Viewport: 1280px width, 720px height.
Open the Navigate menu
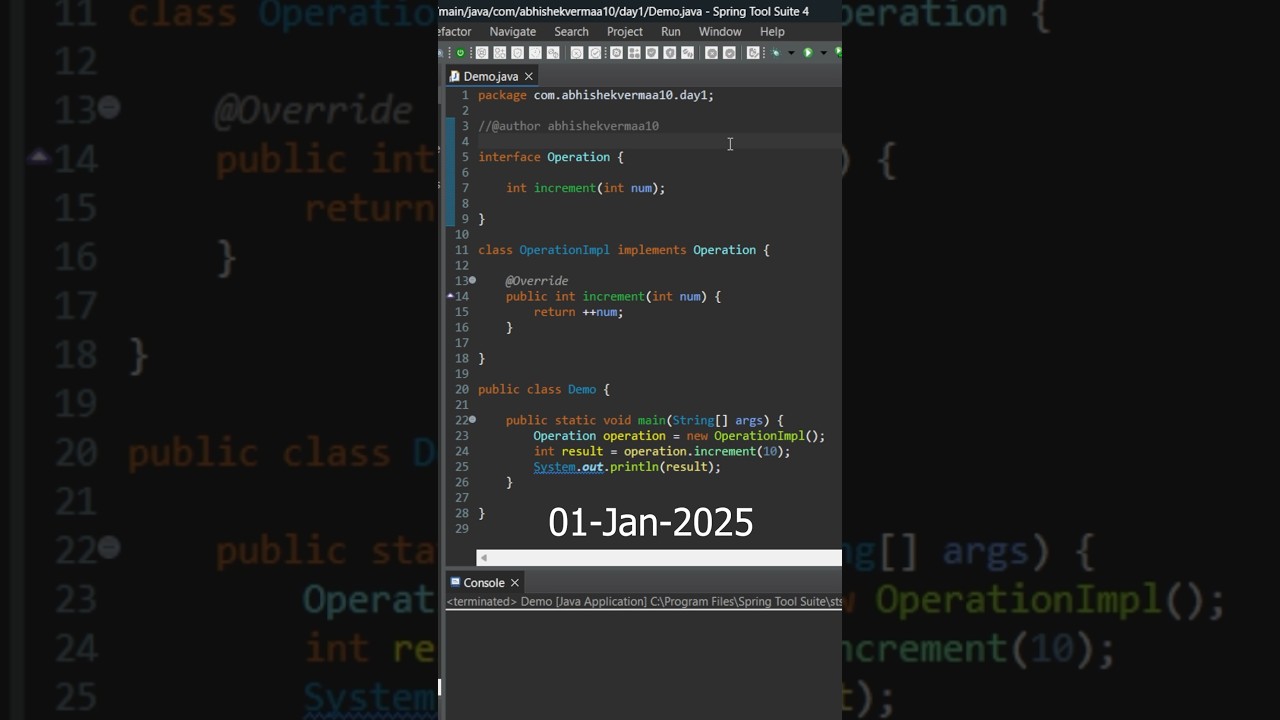tap(513, 32)
